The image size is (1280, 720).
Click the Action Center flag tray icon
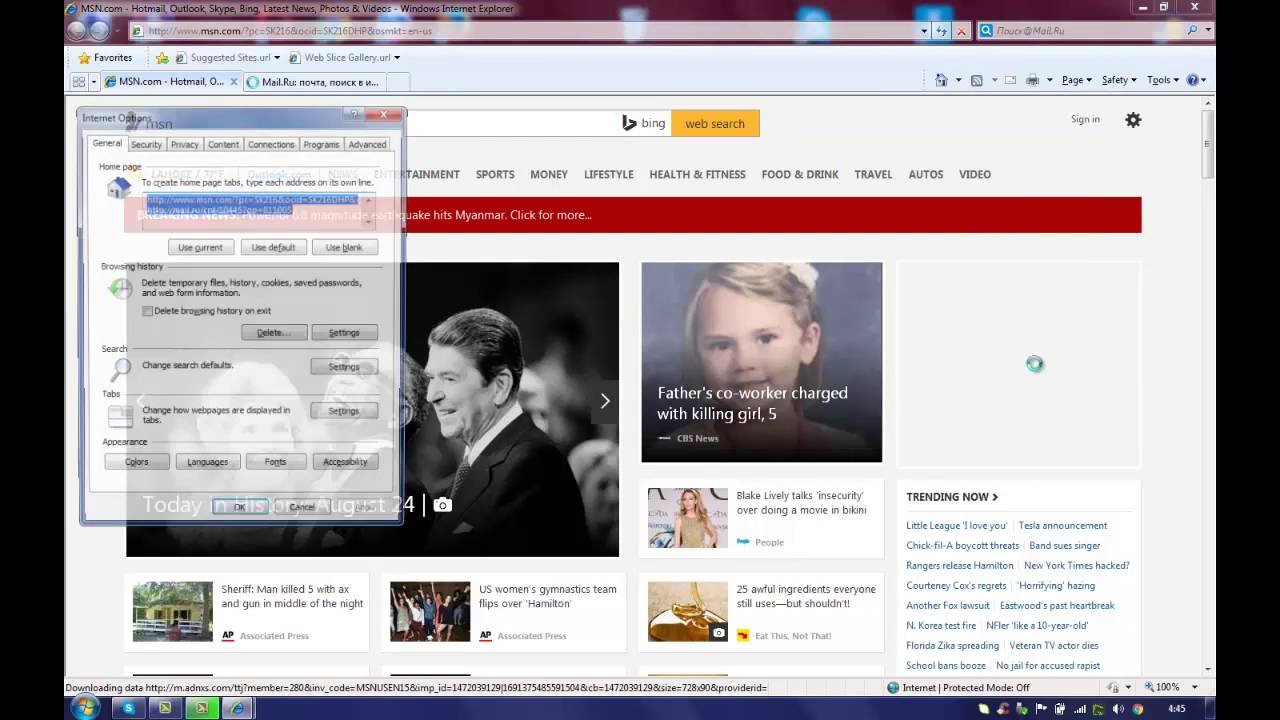pos(1041,709)
